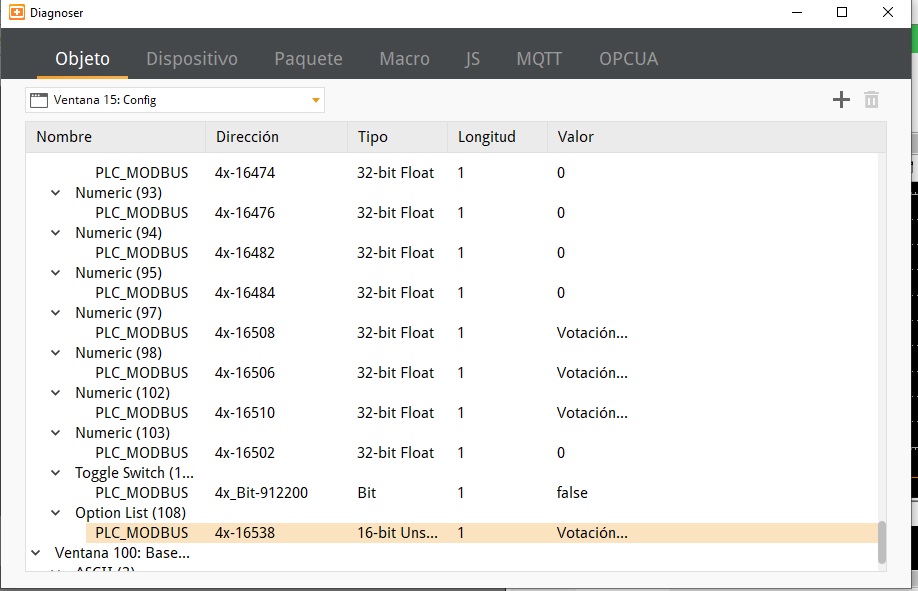Click address cell 4x-16510
The height and width of the screenshot is (591, 918).
click(x=245, y=412)
